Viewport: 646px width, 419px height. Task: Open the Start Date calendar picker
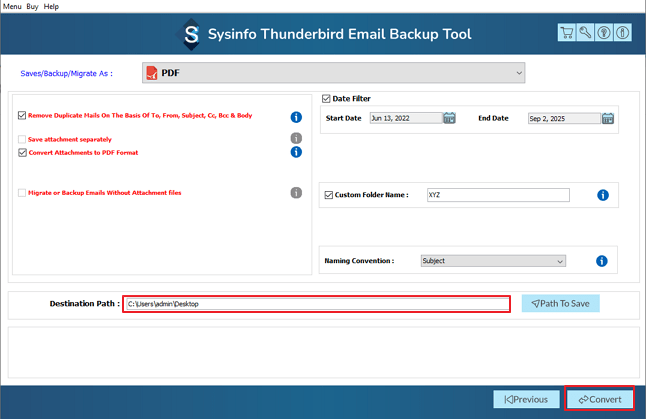(449, 118)
